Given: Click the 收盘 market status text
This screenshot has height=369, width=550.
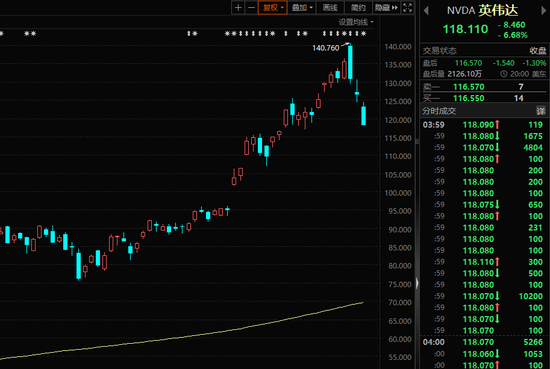Looking at the screenshot, I should 538,51.
